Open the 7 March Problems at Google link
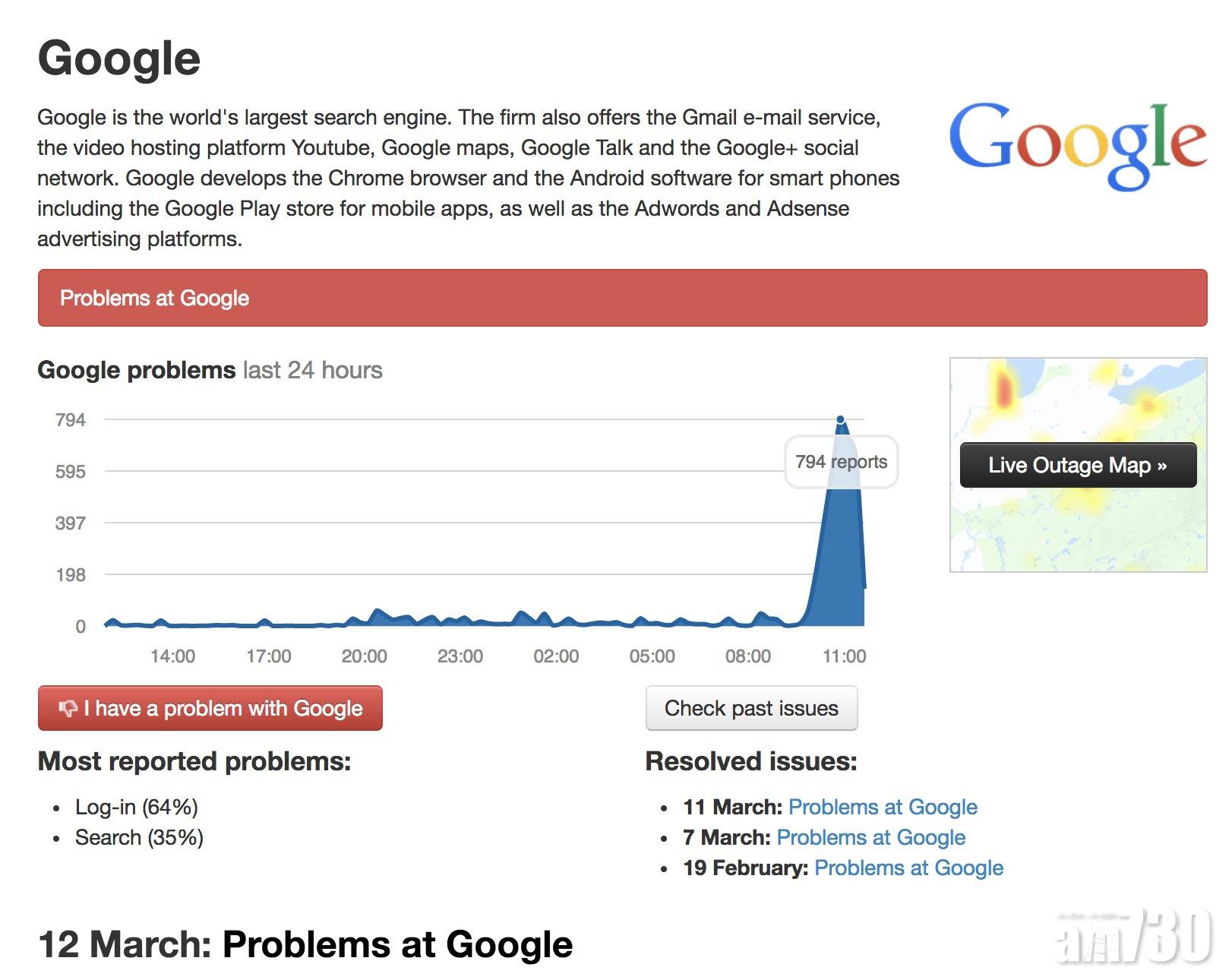 (870, 837)
